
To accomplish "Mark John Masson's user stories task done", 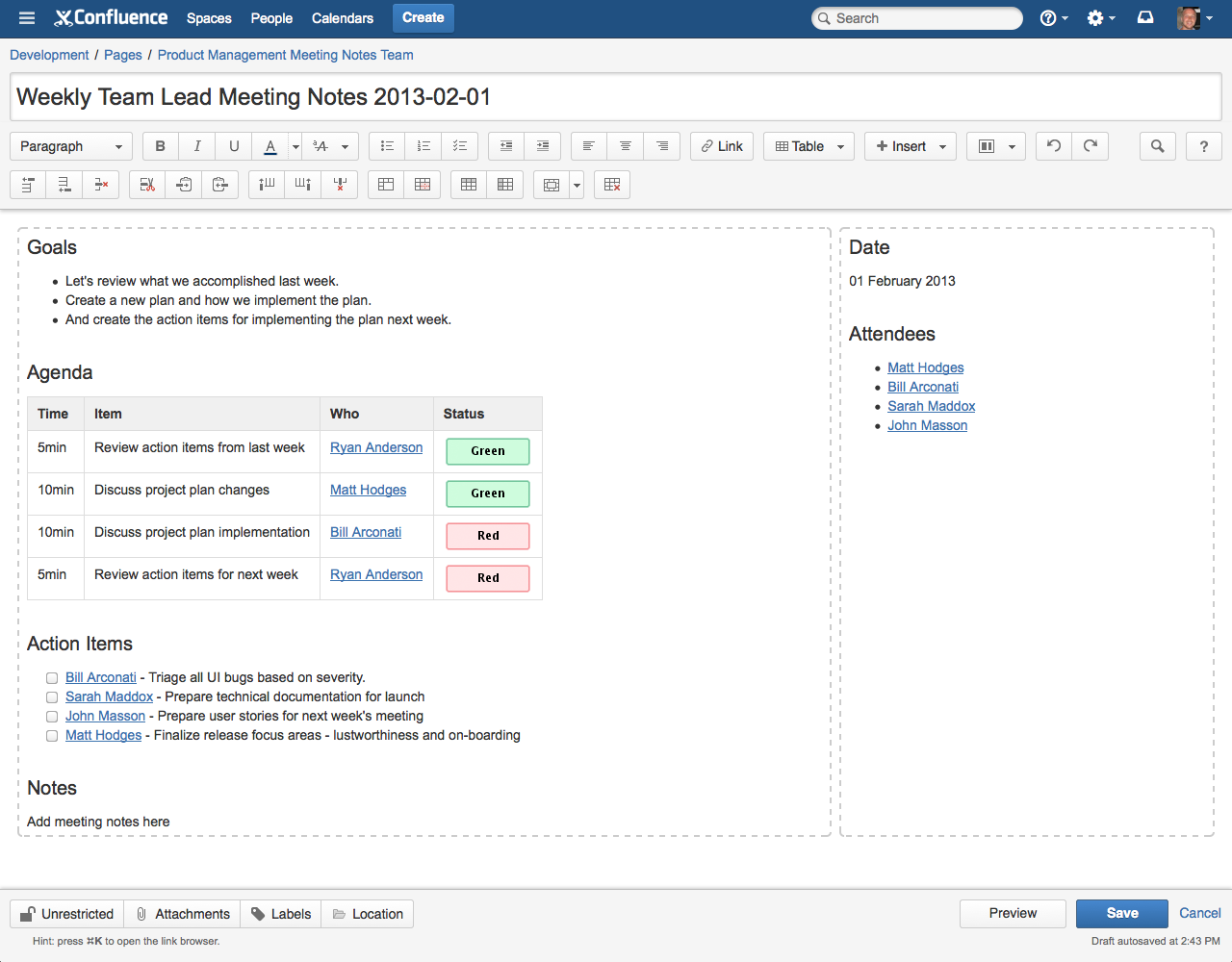I will 52,717.
